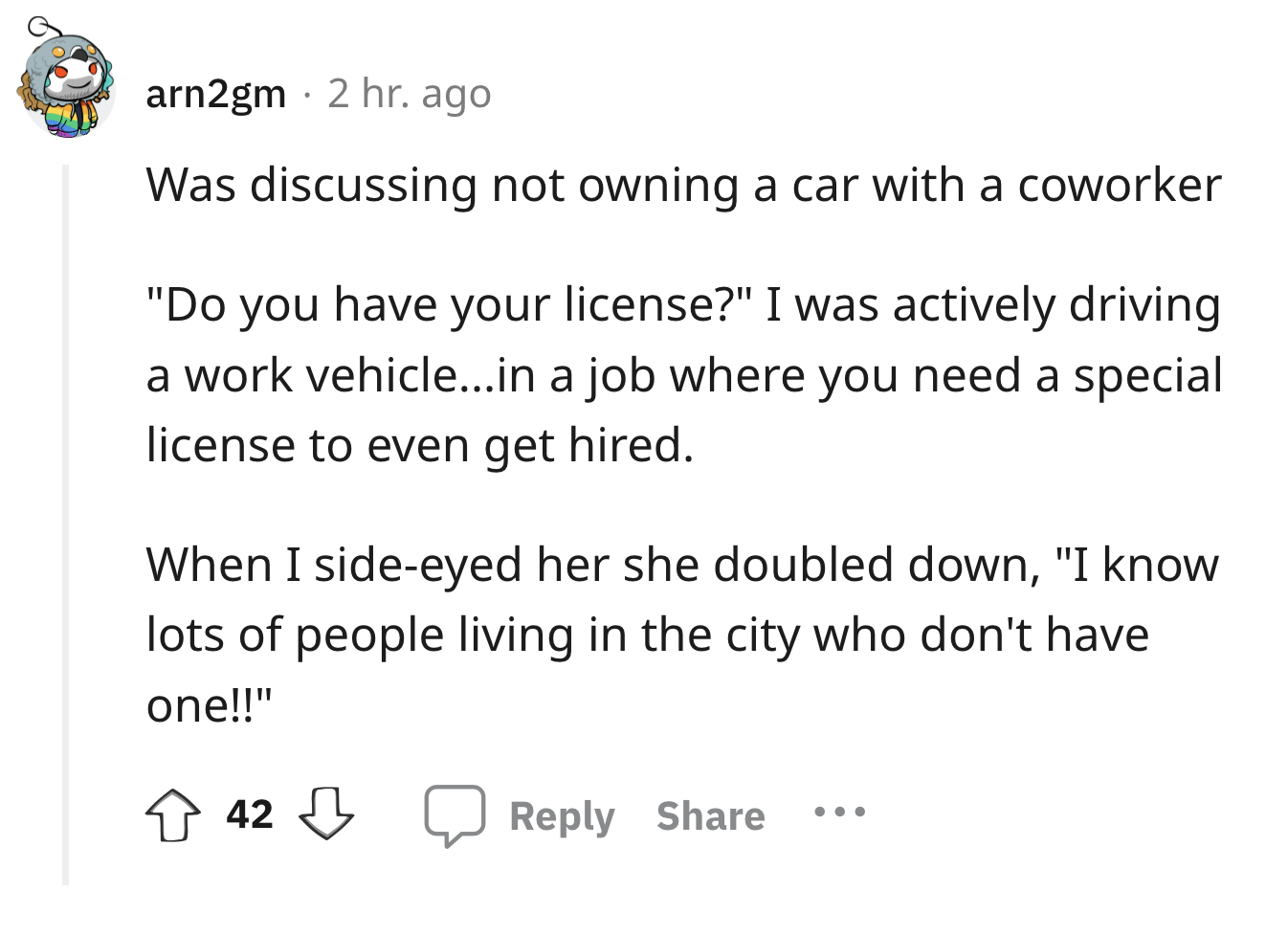Click the word 'coworker' in the first line
The width and height of the screenshot is (1288, 936).
1120,185
